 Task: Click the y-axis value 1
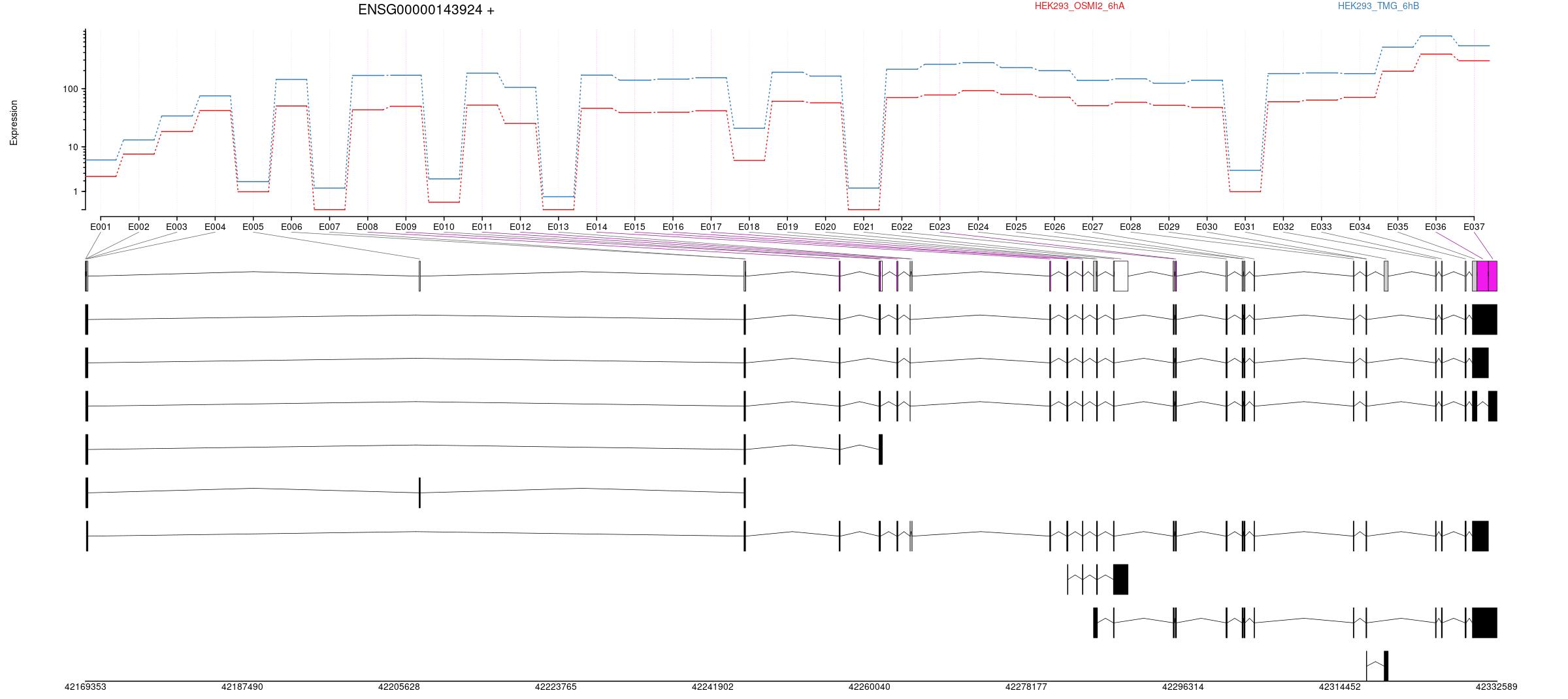(76, 191)
